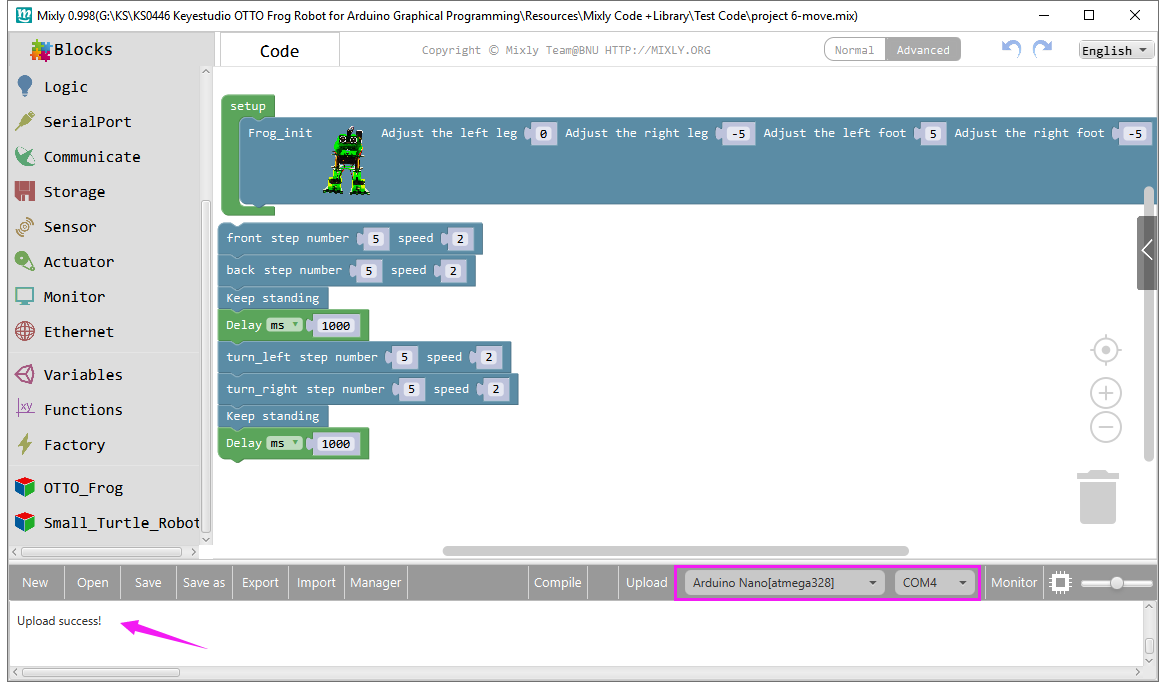Click the Ethernet globe icon
The height and width of the screenshot is (689, 1166).
pos(25,331)
